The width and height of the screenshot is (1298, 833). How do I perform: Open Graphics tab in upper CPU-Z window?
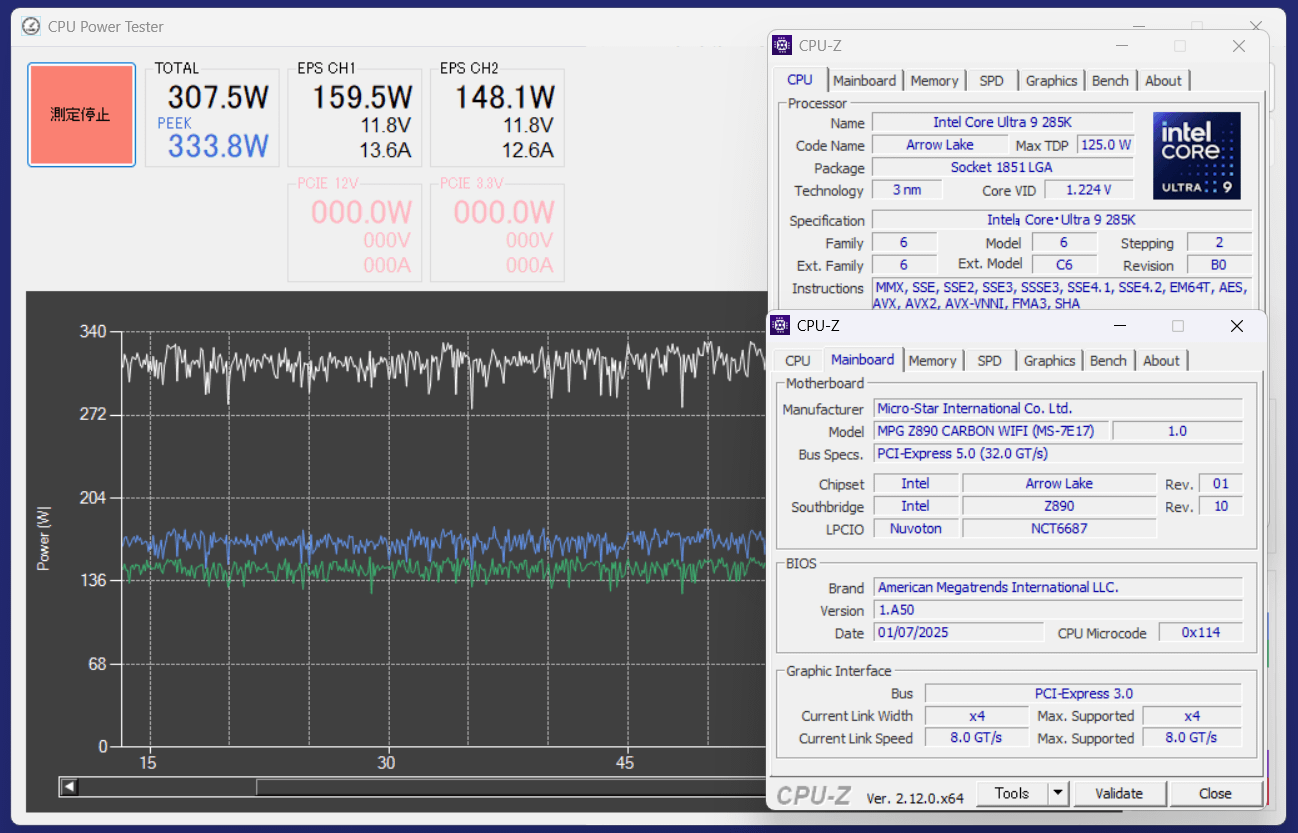(x=1052, y=81)
